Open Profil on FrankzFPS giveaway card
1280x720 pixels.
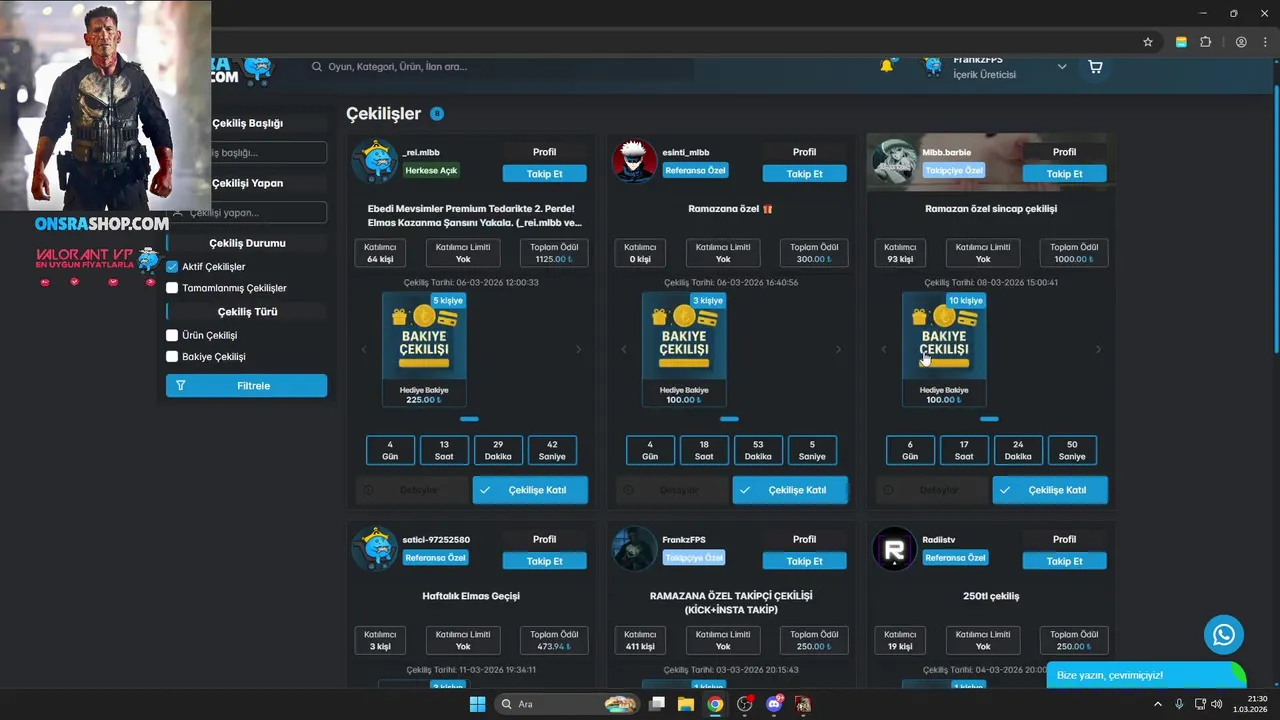(804, 539)
